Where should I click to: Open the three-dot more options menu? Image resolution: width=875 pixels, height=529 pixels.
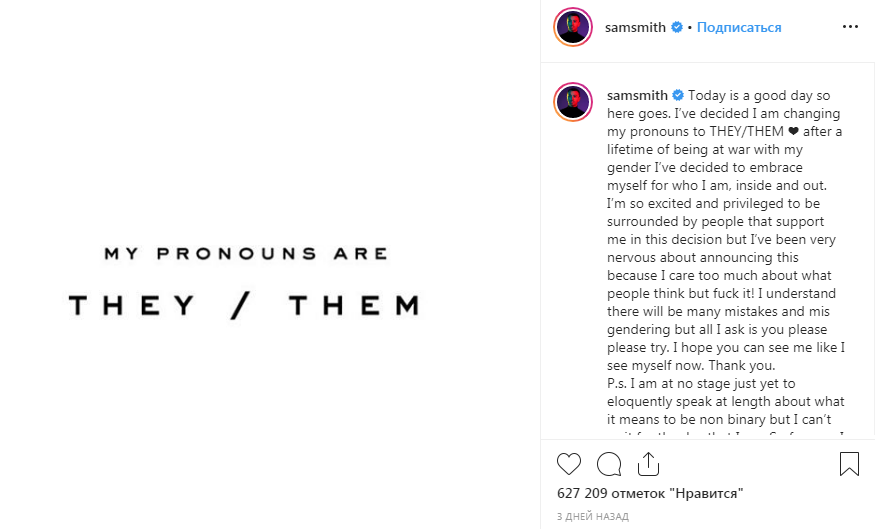click(849, 27)
